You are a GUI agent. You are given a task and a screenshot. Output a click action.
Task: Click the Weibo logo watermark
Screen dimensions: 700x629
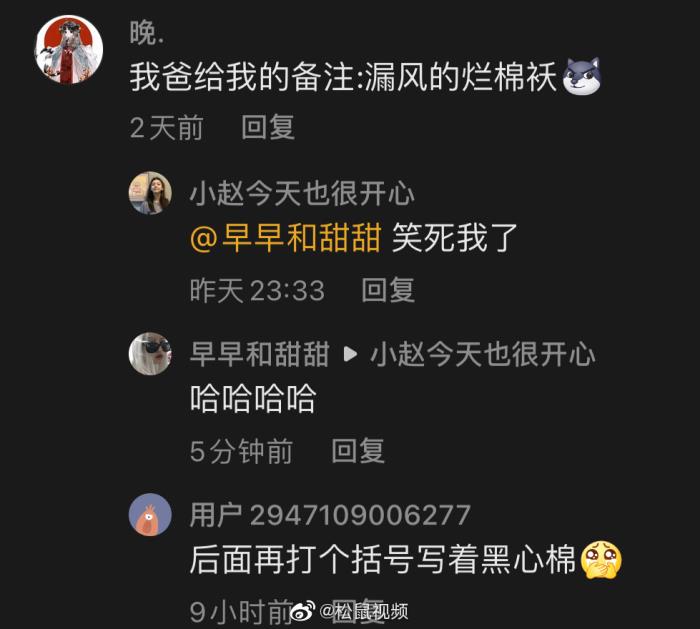point(303,611)
